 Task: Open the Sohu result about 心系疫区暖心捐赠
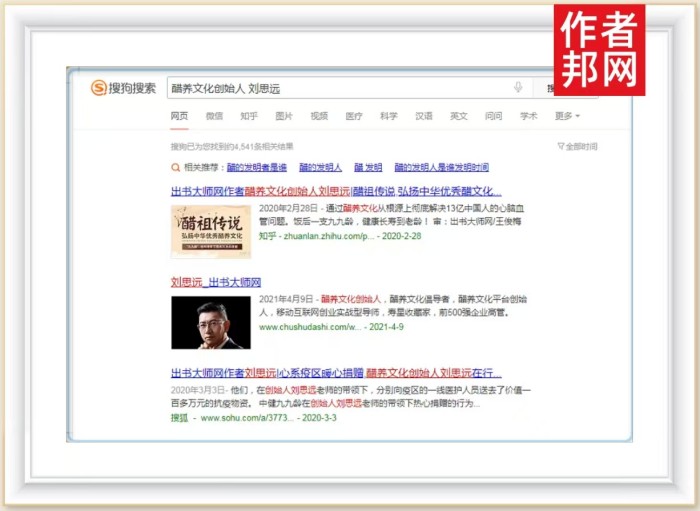tap(336, 372)
